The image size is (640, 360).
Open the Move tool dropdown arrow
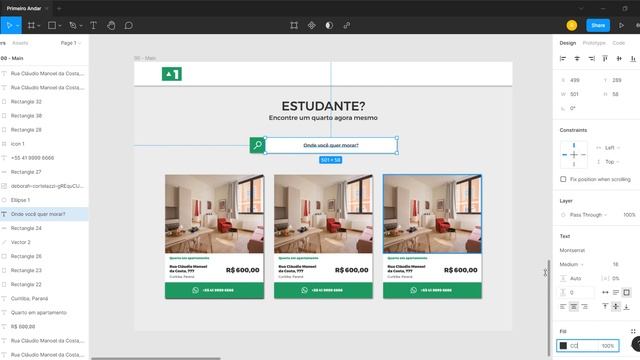pos(18,26)
